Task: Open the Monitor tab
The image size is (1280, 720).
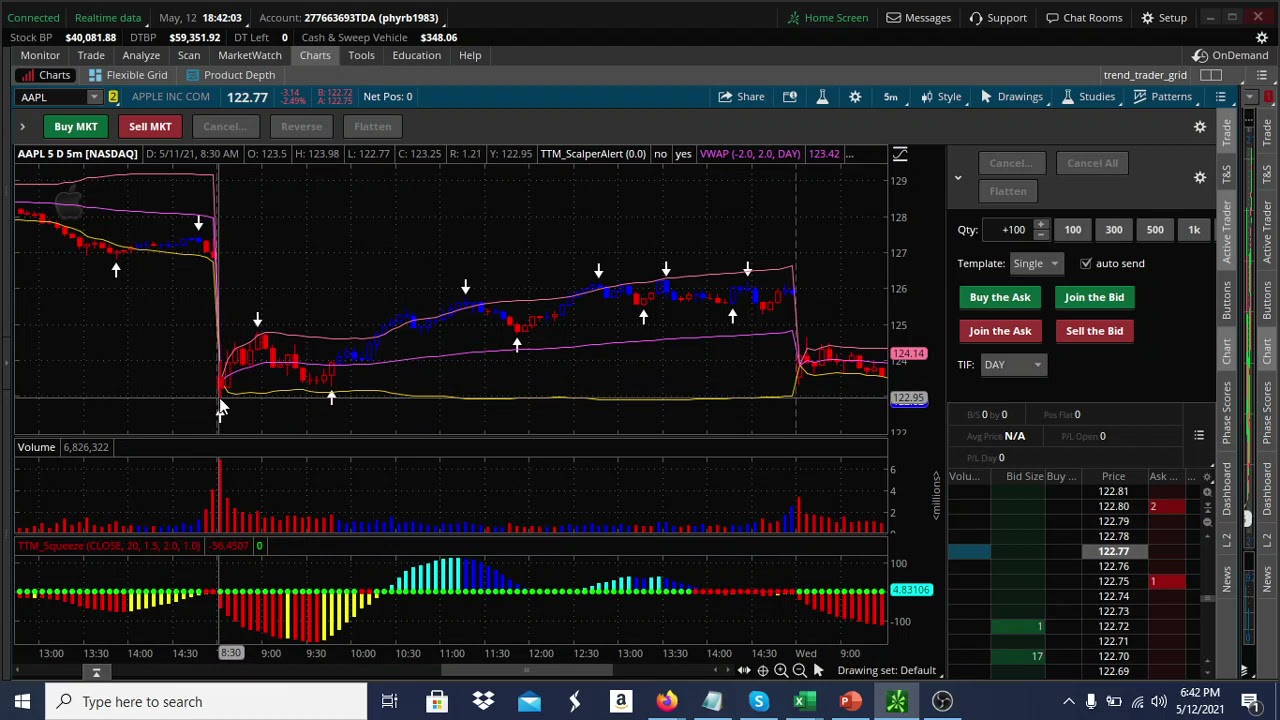Action: tap(40, 56)
